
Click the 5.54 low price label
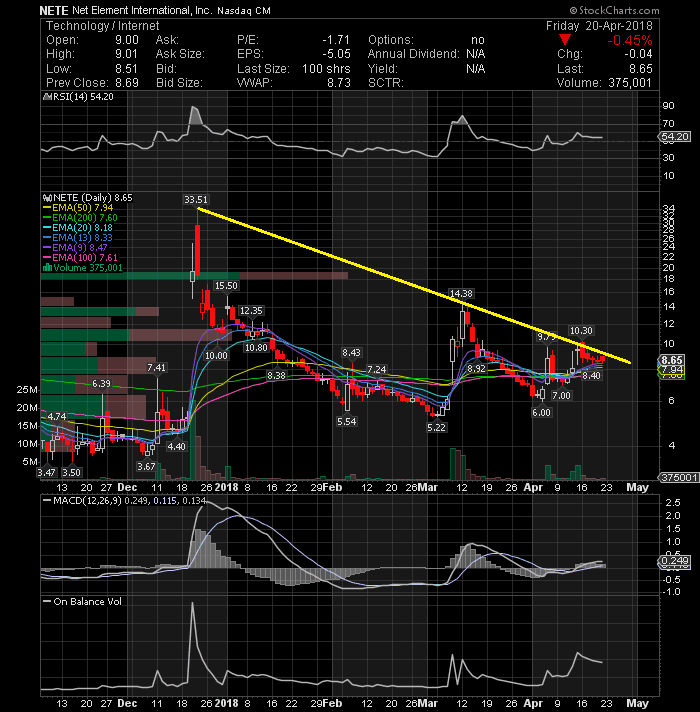pyautogui.click(x=346, y=421)
